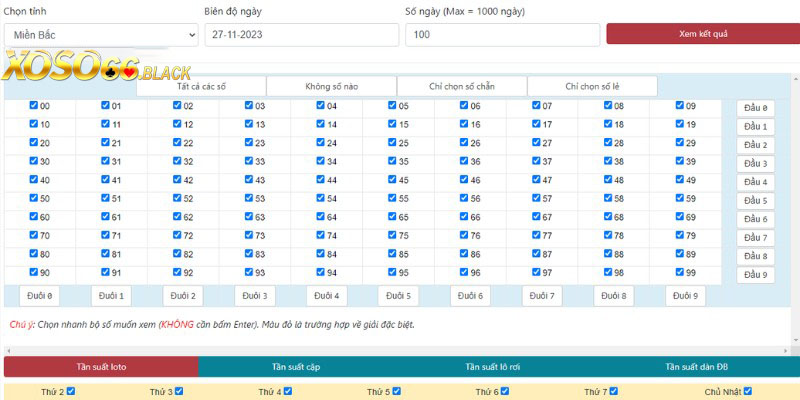Click the Đuôi 4 button

point(327,296)
